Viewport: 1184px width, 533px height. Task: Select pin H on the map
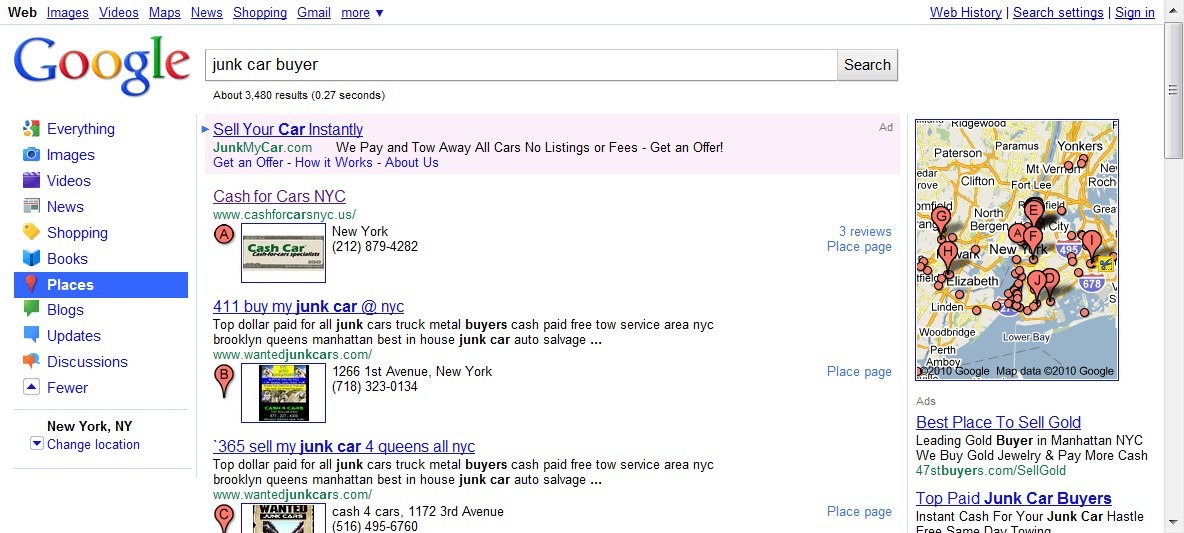click(948, 254)
